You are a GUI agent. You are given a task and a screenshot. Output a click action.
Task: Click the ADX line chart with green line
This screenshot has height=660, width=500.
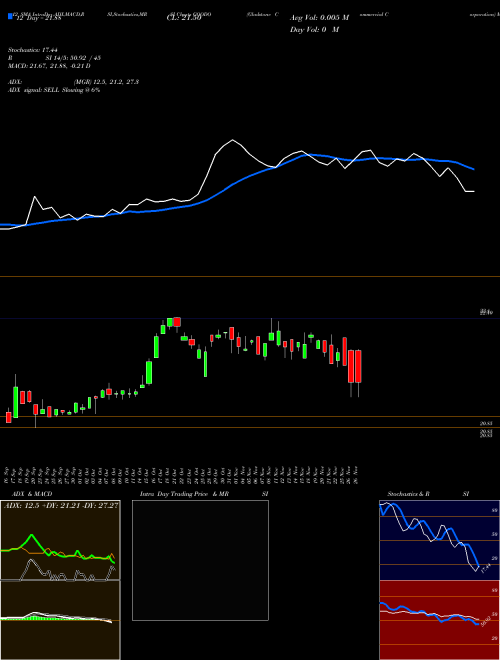(x=60, y=540)
